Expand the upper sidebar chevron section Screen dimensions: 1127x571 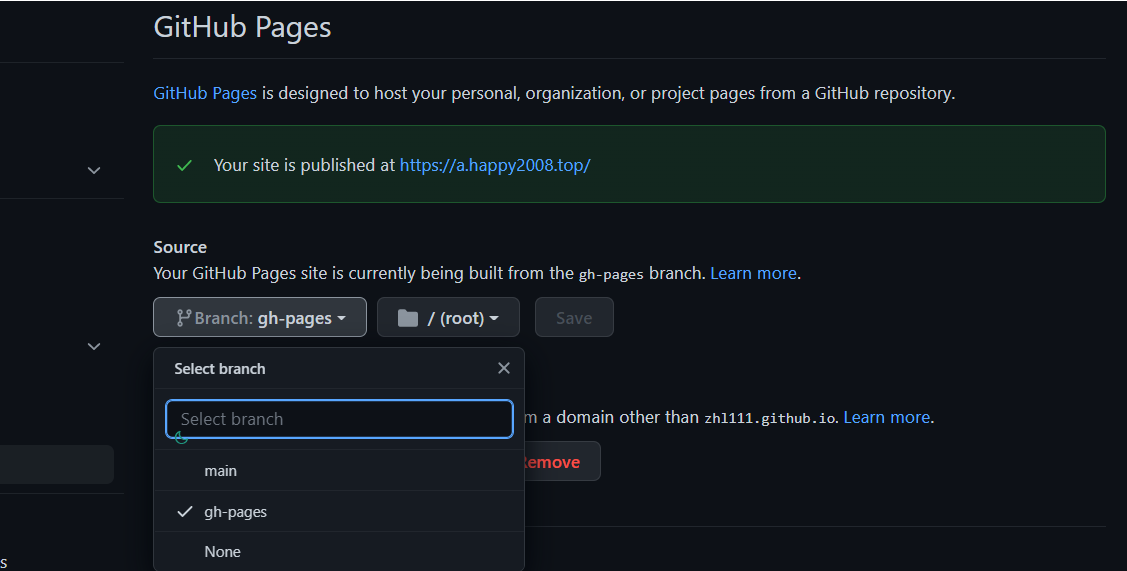click(93, 170)
